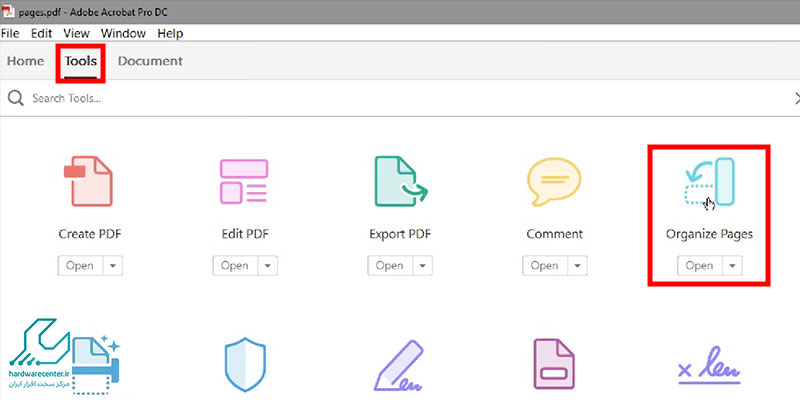The height and width of the screenshot is (400, 800).
Task: Clear search with the X button
Action: point(797,98)
